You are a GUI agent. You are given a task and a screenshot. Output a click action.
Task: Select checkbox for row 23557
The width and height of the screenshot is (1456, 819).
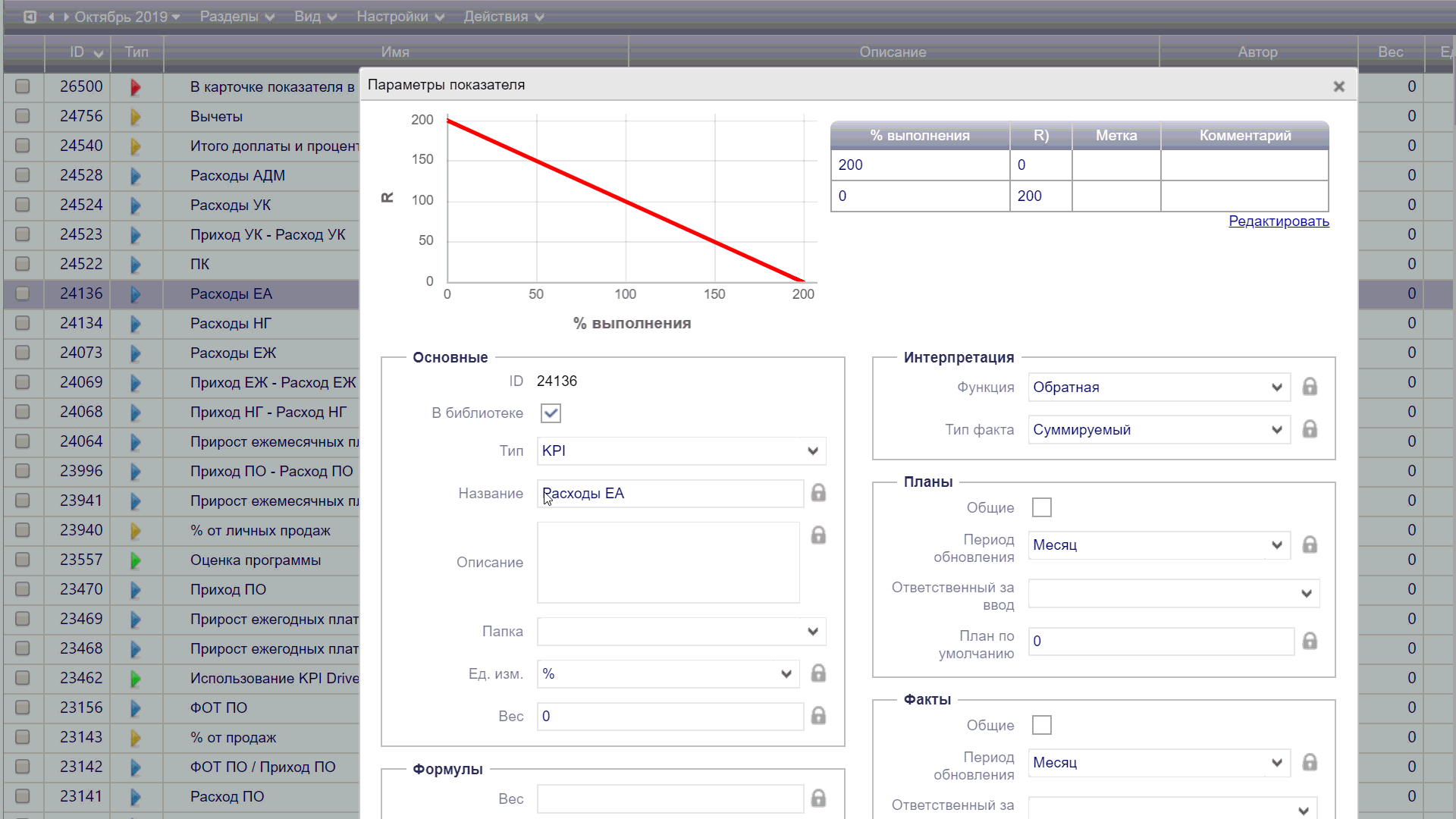click(23, 560)
